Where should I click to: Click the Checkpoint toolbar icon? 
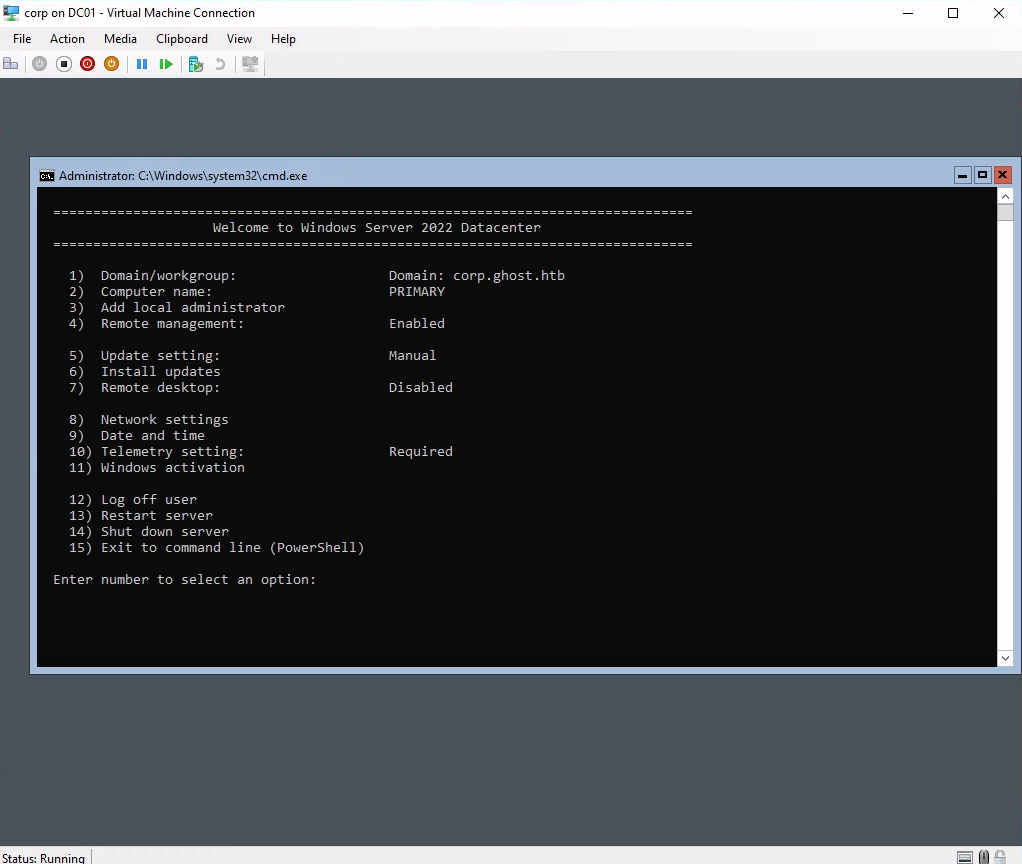pos(196,64)
